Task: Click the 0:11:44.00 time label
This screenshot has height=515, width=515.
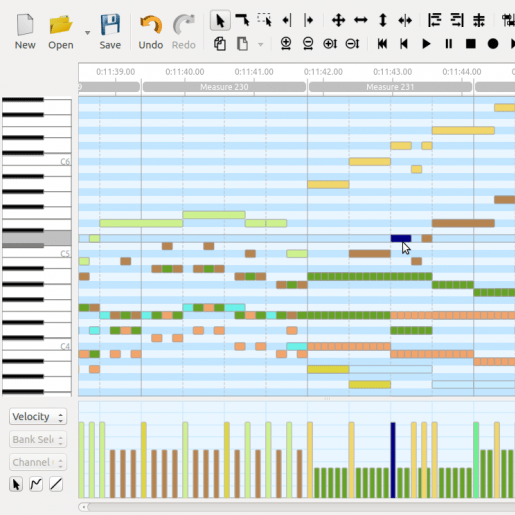Action: pos(462,72)
